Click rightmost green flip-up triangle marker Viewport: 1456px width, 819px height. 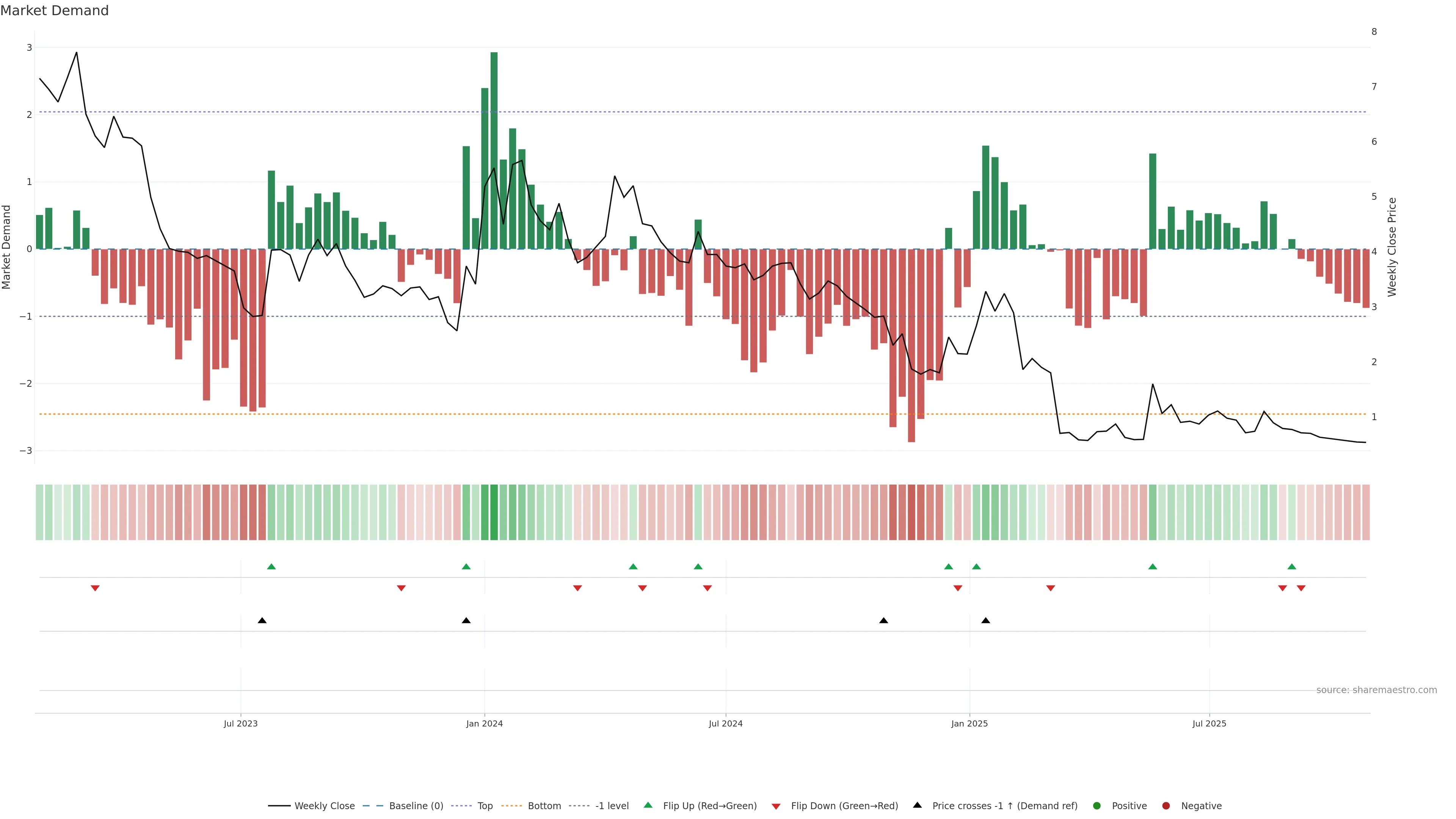point(1291,566)
